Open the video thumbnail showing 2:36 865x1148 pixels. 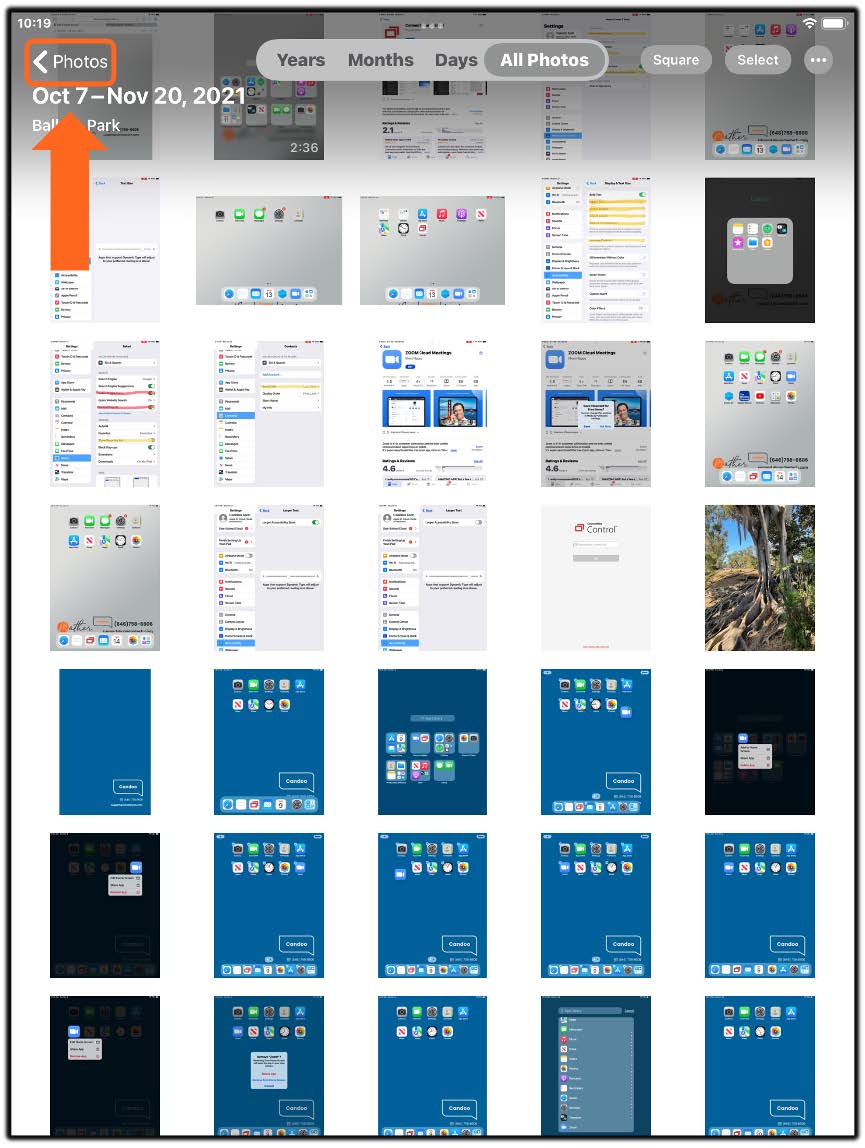(269, 88)
